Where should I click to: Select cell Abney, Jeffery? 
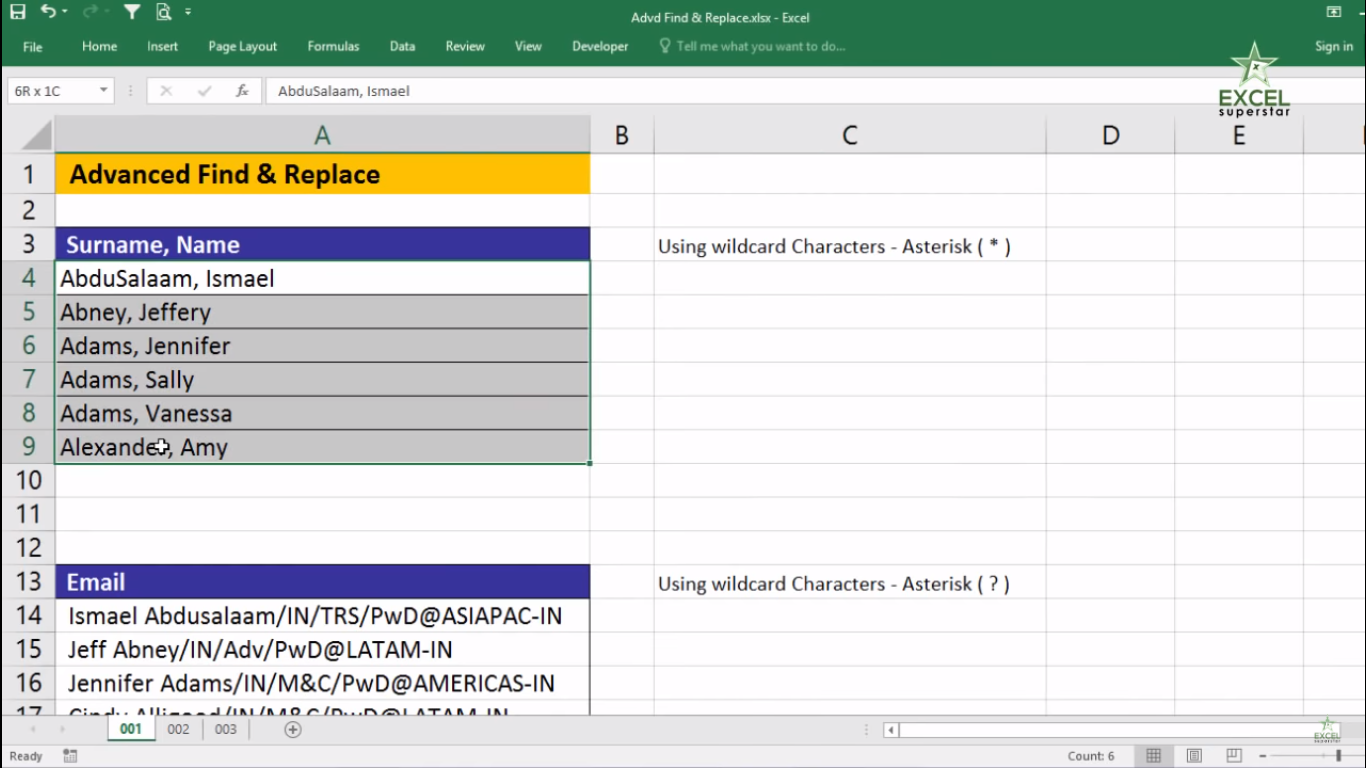(x=322, y=312)
